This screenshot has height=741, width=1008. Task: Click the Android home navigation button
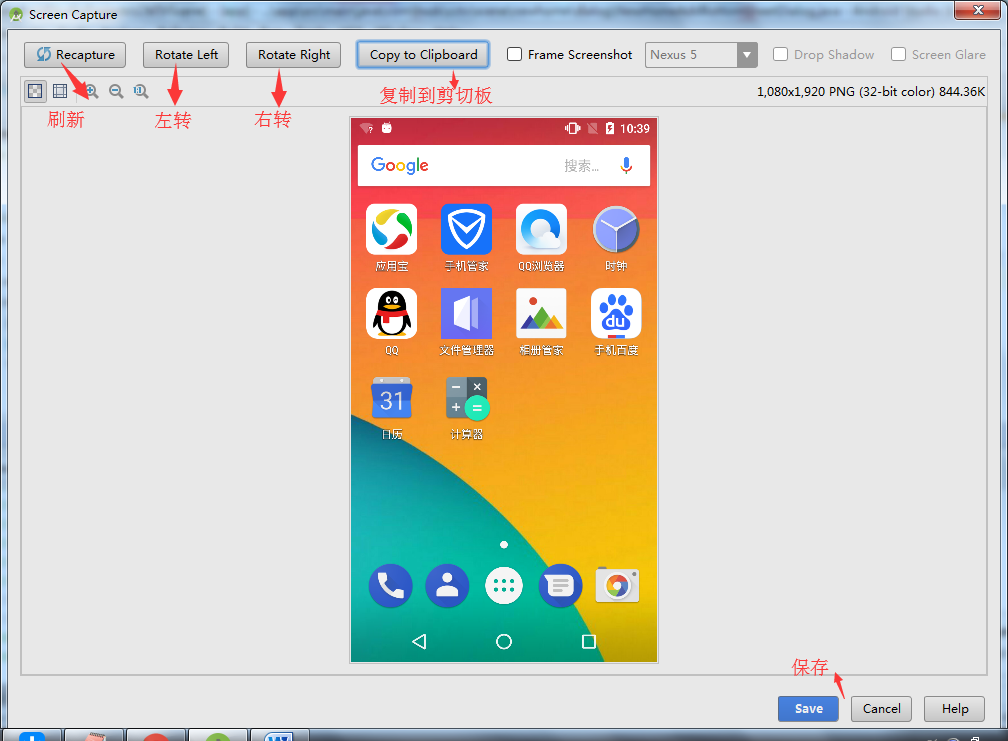pyautogui.click(x=504, y=641)
